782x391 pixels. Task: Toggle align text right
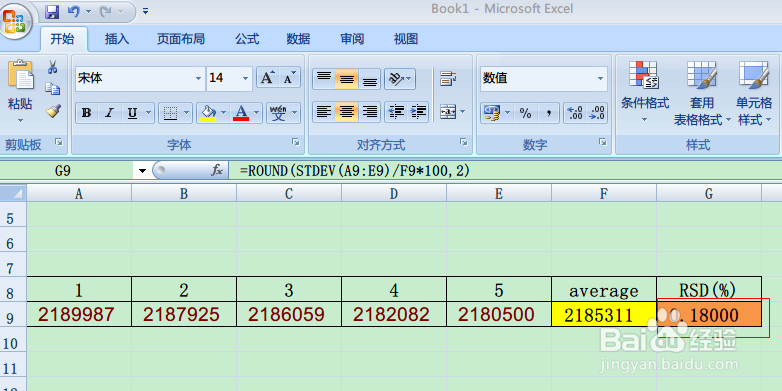coord(370,112)
